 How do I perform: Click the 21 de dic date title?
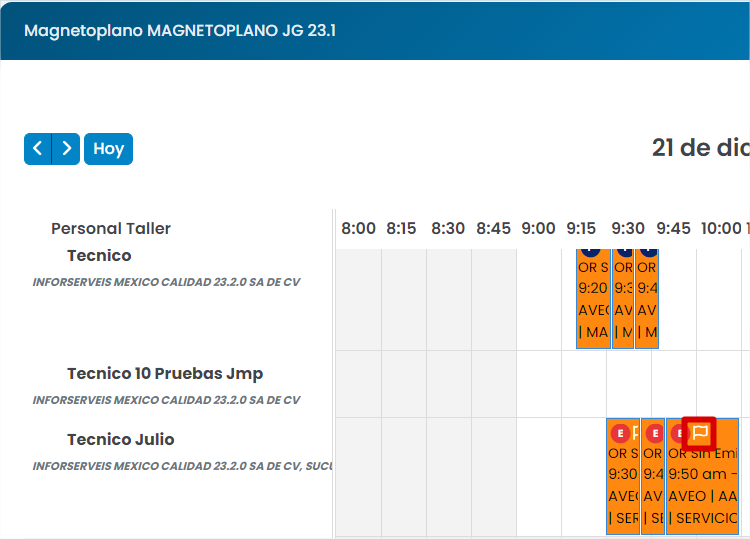(x=701, y=148)
